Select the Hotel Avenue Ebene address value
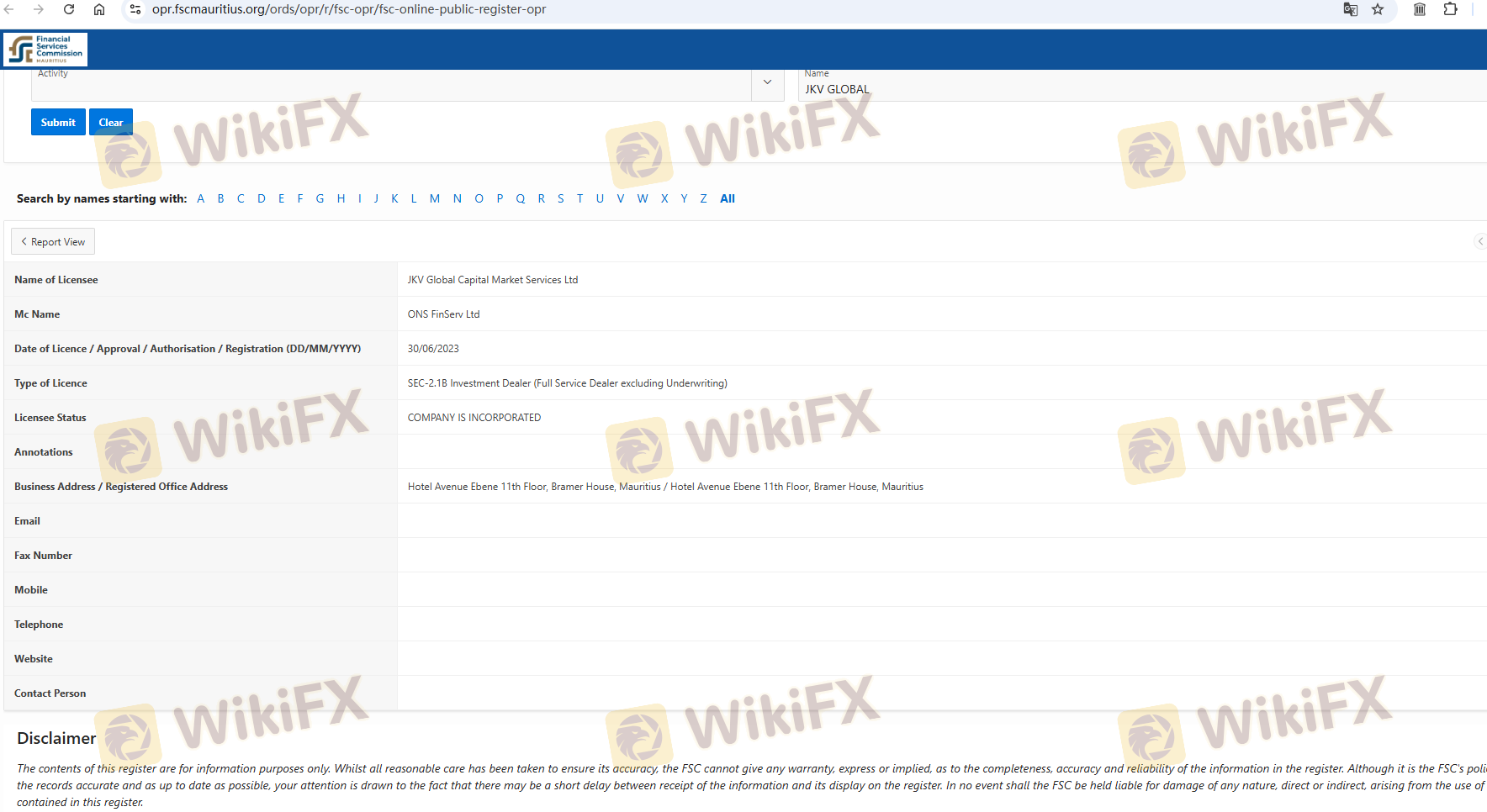This screenshot has width=1487, height=812. tap(665, 487)
